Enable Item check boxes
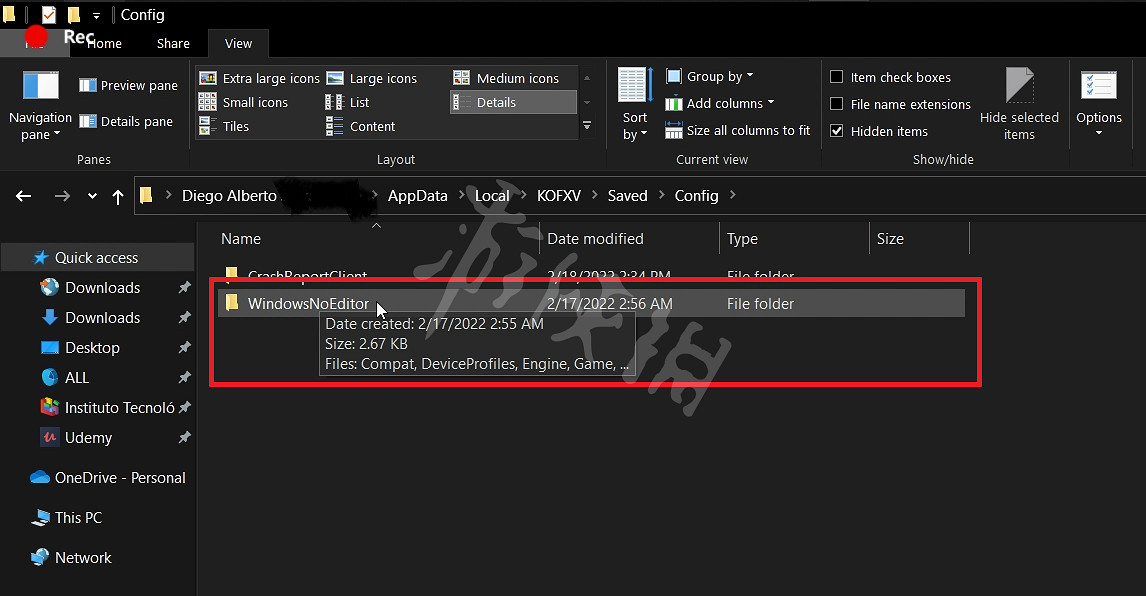Screen dimensions: 1146x596 (837, 77)
